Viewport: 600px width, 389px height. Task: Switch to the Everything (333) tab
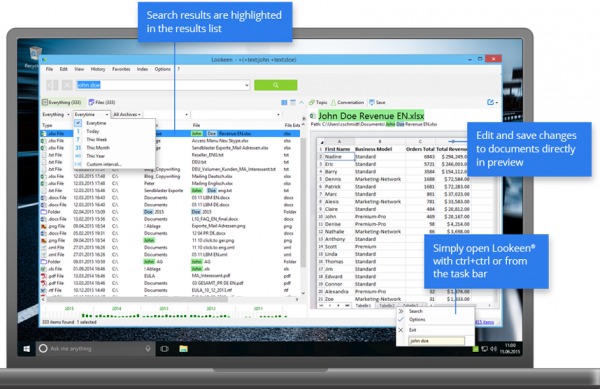pos(62,103)
